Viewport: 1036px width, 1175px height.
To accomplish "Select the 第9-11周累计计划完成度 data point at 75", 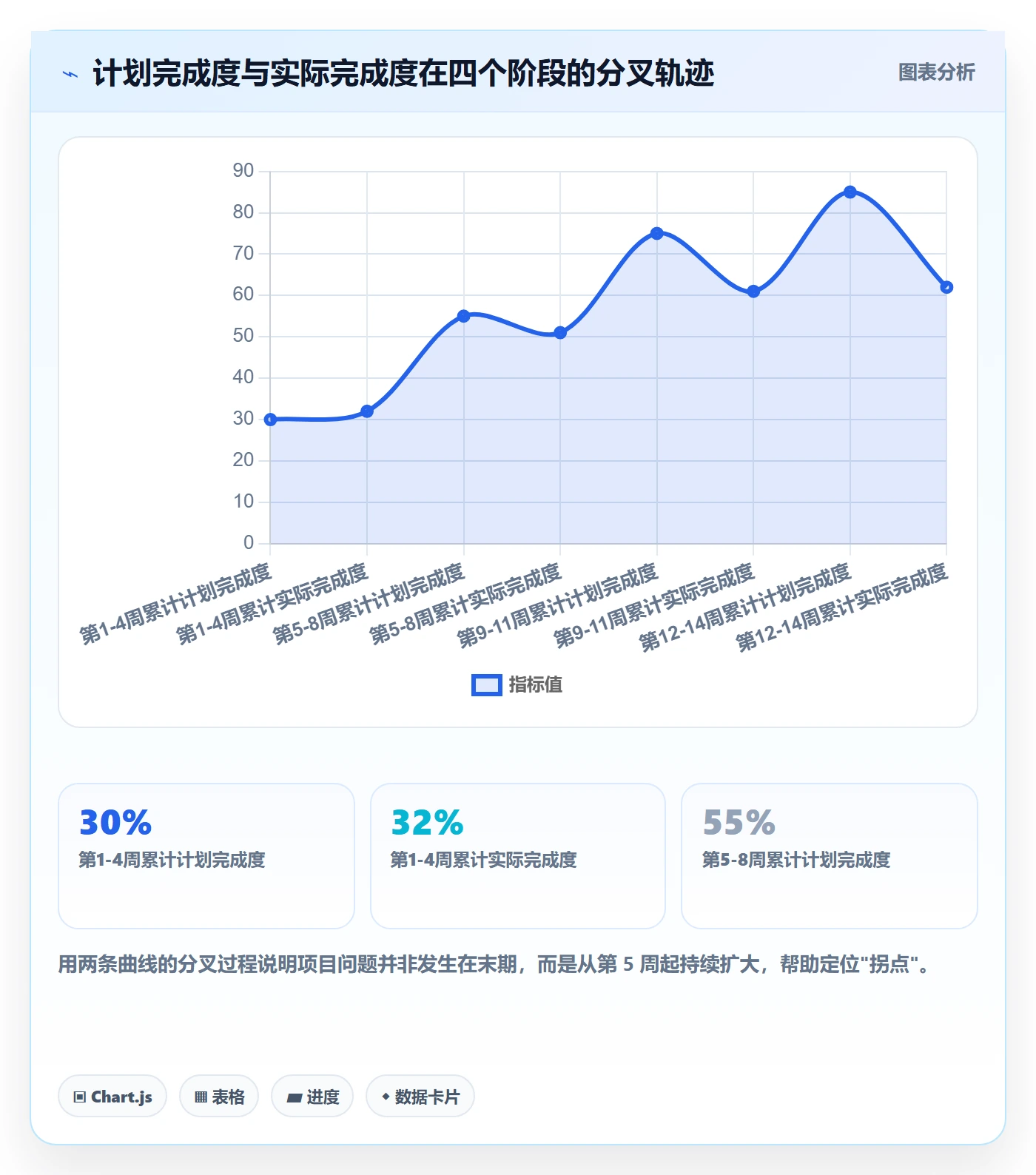I will pyautogui.click(x=657, y=233).
